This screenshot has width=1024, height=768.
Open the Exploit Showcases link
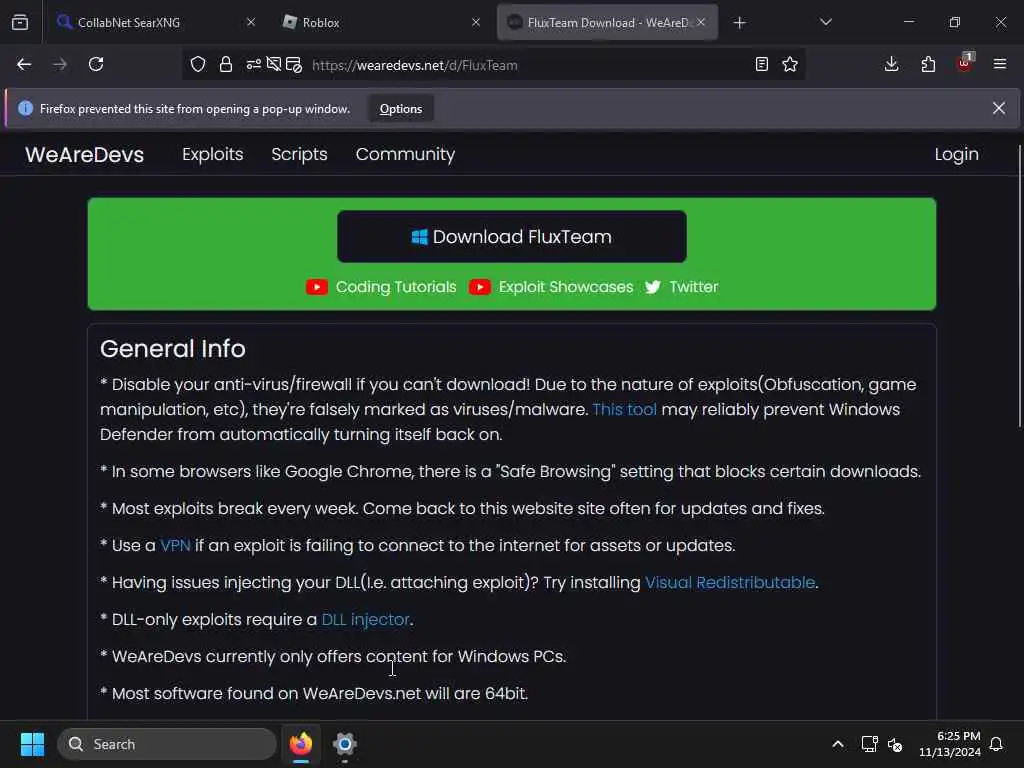pos(566,287)
